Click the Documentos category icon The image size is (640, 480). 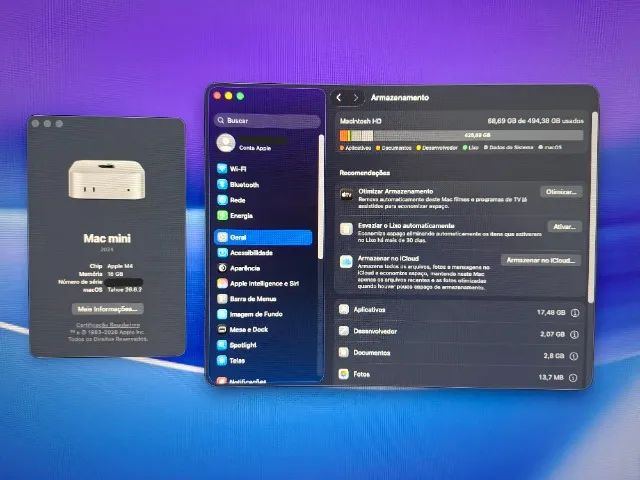[344, 352]
